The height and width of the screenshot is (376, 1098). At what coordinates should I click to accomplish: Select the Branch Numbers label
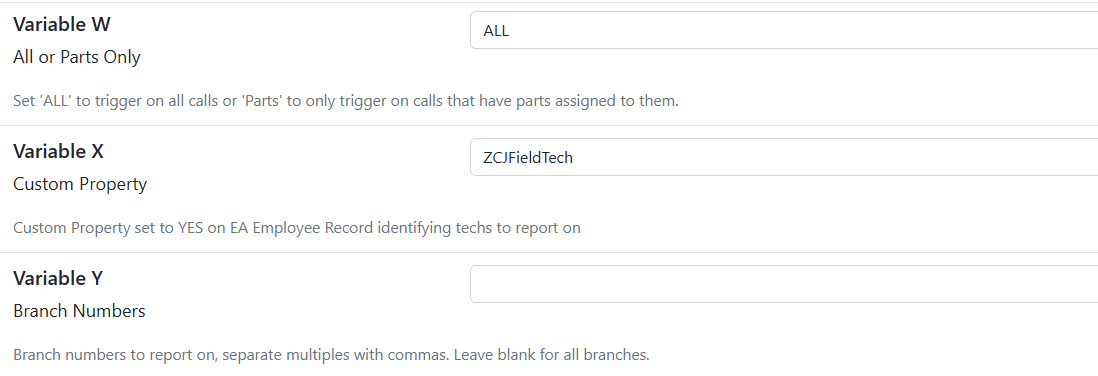tap(79, 311)
